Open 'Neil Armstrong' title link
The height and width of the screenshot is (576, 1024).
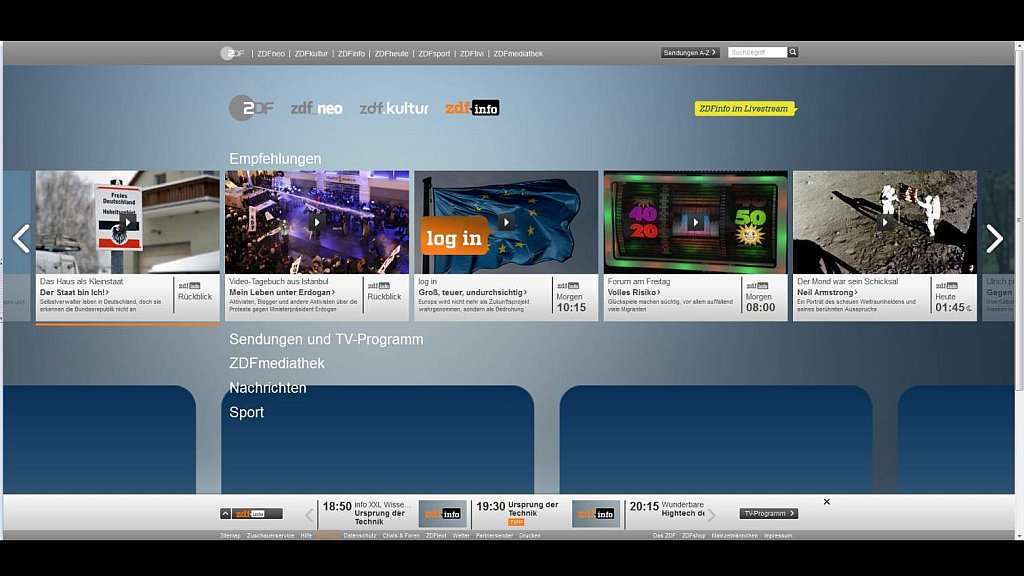(827, 293)
